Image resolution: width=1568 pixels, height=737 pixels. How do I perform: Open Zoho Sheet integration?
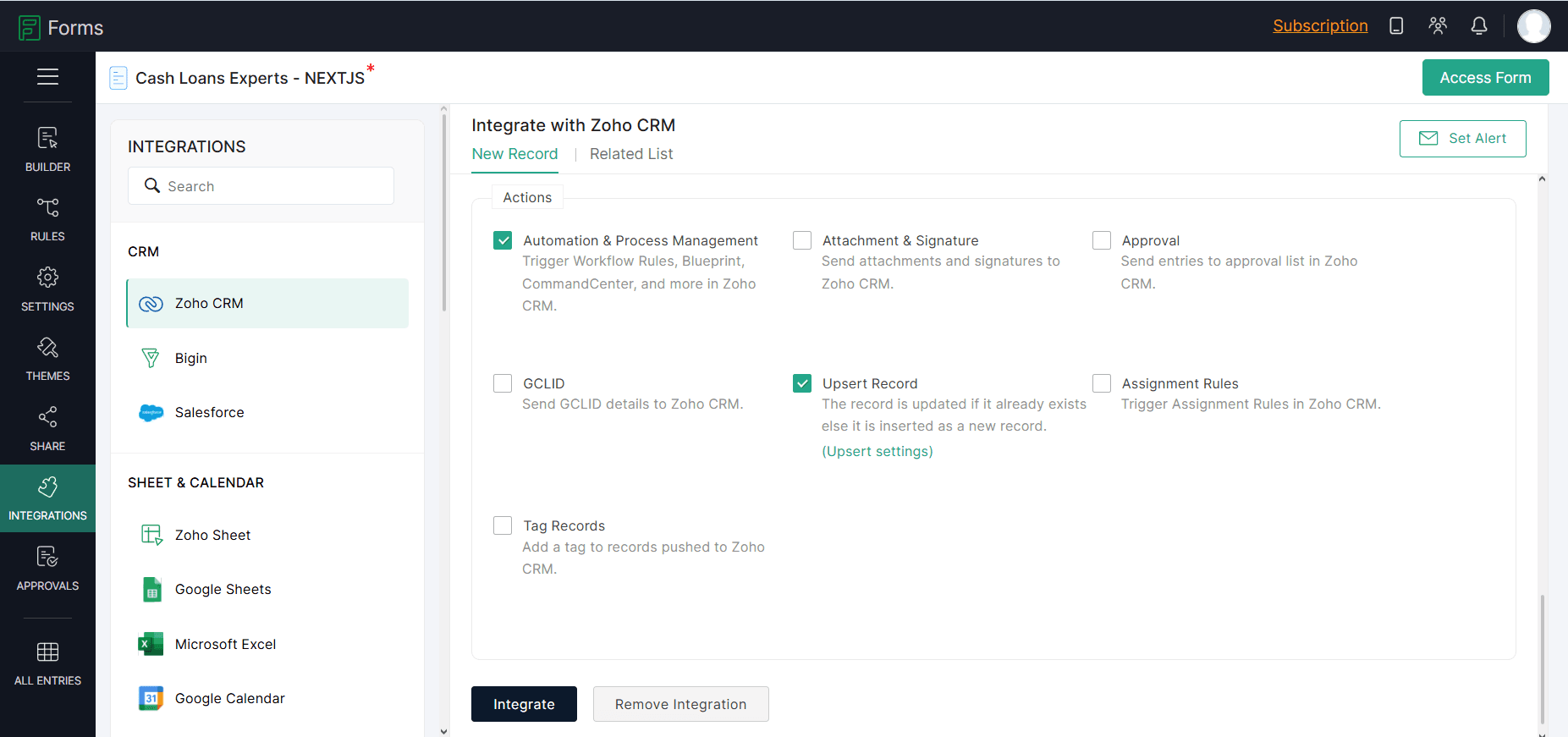coord(267,535)
